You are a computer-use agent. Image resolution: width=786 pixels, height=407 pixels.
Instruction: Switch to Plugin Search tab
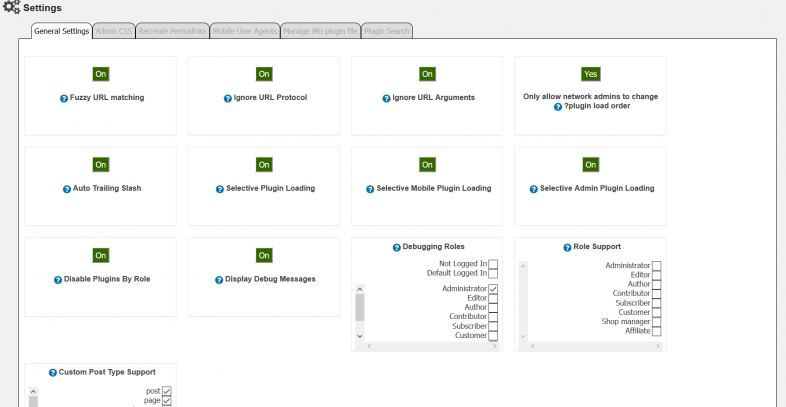386,31
